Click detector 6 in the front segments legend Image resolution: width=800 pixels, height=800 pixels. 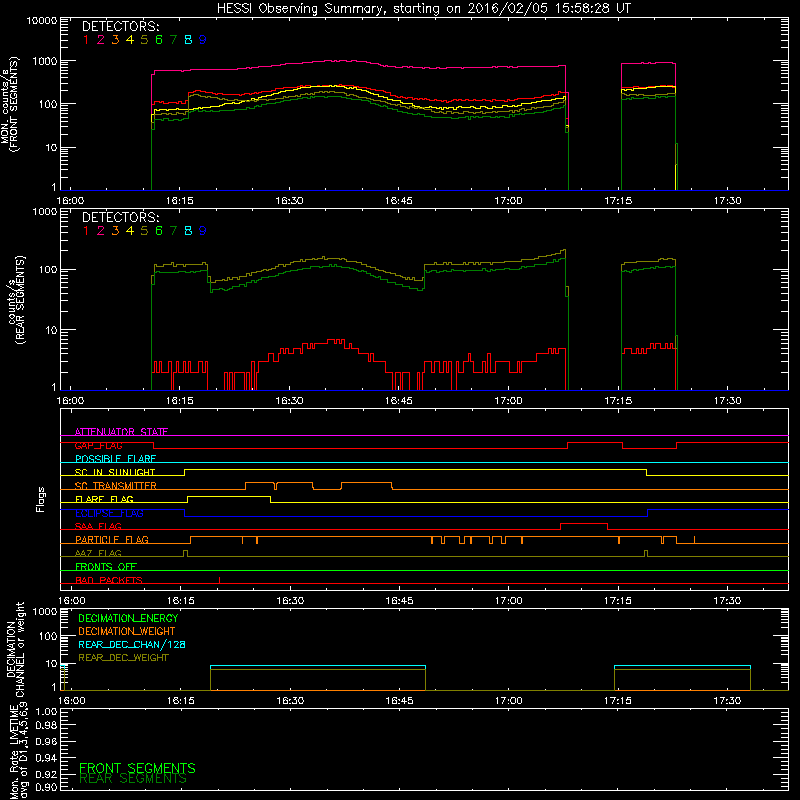159,40
